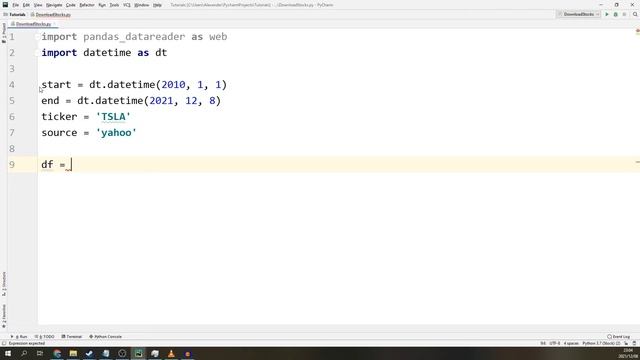
Task: Click 'pandas_datareader' in import line
Action: [134, 37]
